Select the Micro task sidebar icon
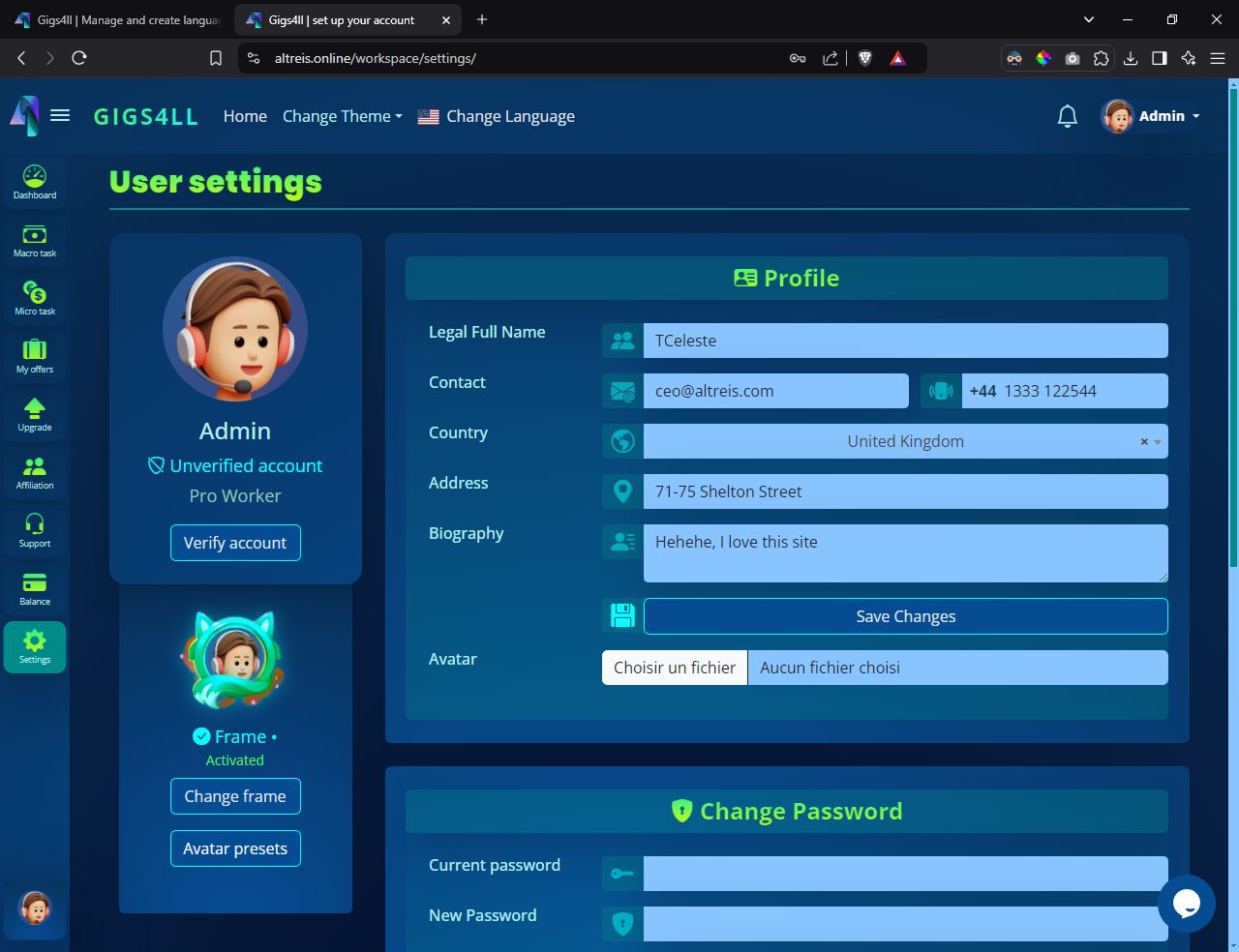Screen dimensions: 1239x952 point(35,298)
